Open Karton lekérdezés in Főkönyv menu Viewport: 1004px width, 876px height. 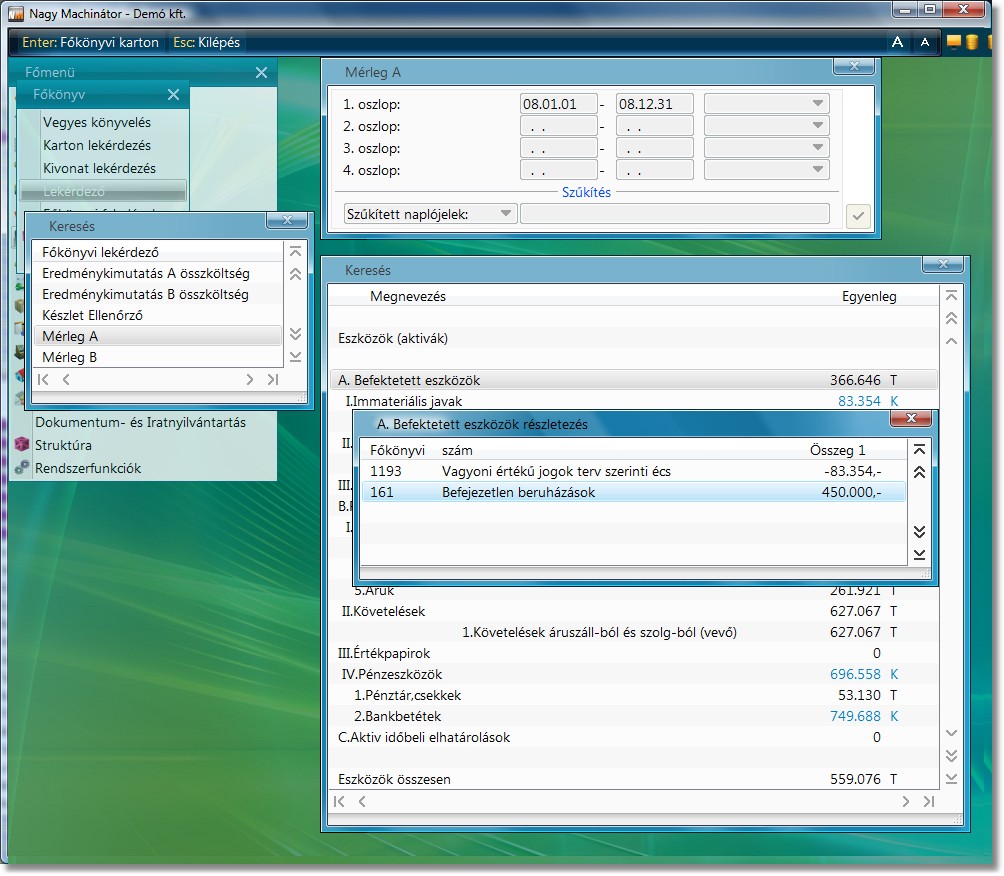coord(99,145)
